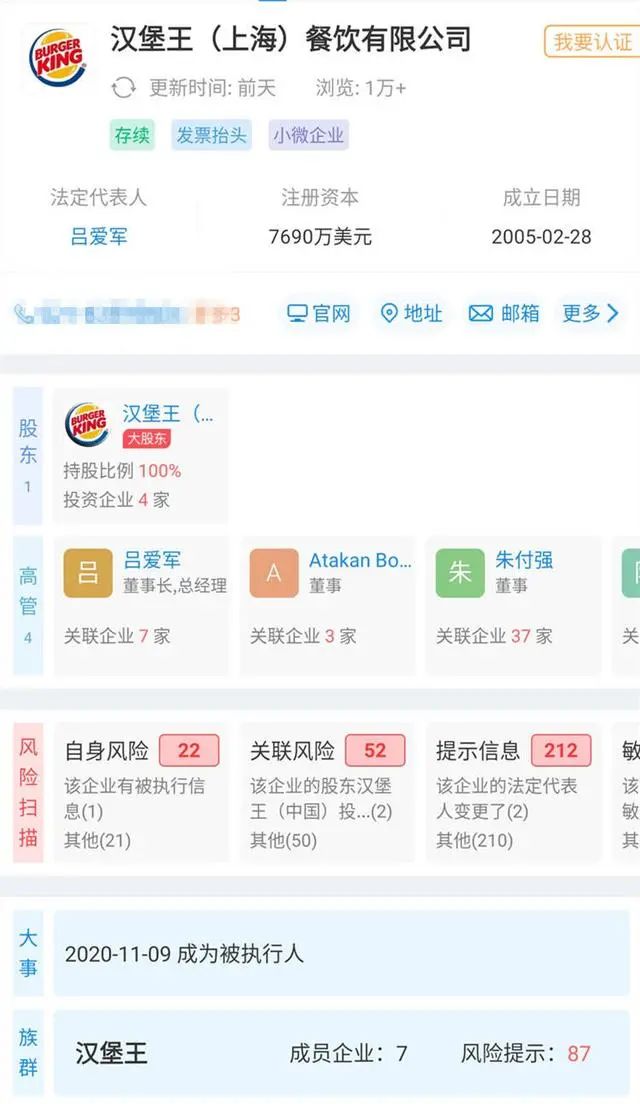Open legal representative 吕爱军 link
The width and height of the screenshot is (640, 1104).
pos(98,237)
